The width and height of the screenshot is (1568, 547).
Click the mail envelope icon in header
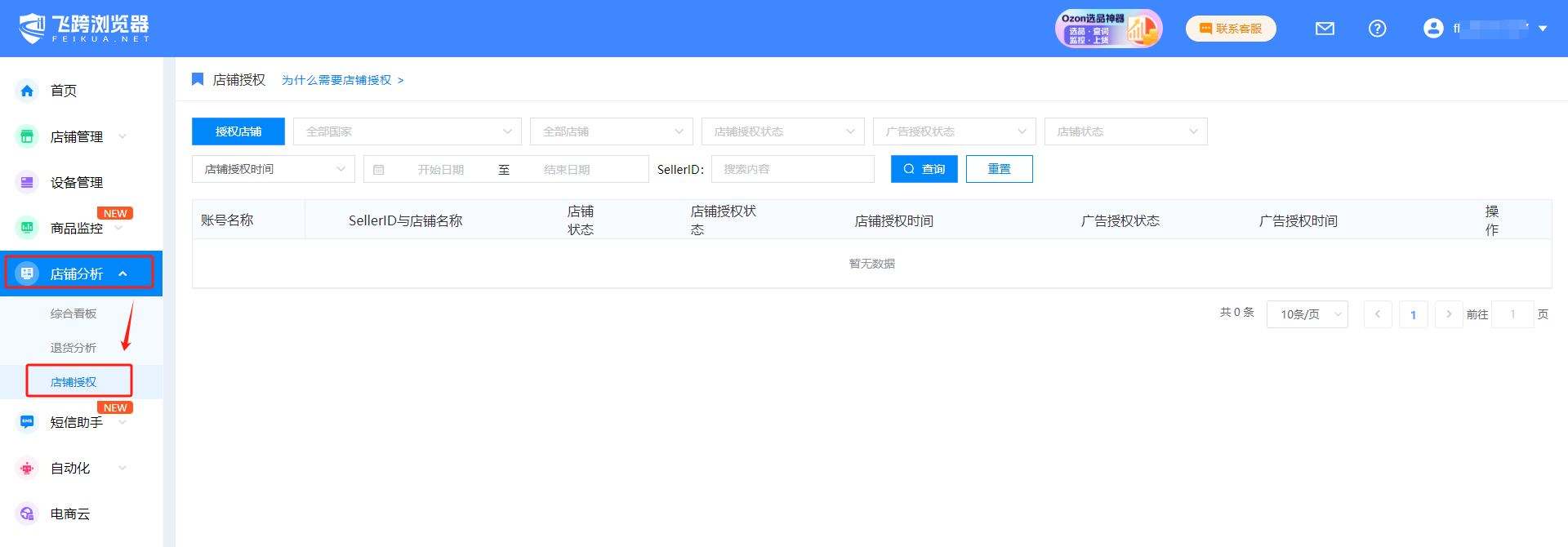(1325, 29)
